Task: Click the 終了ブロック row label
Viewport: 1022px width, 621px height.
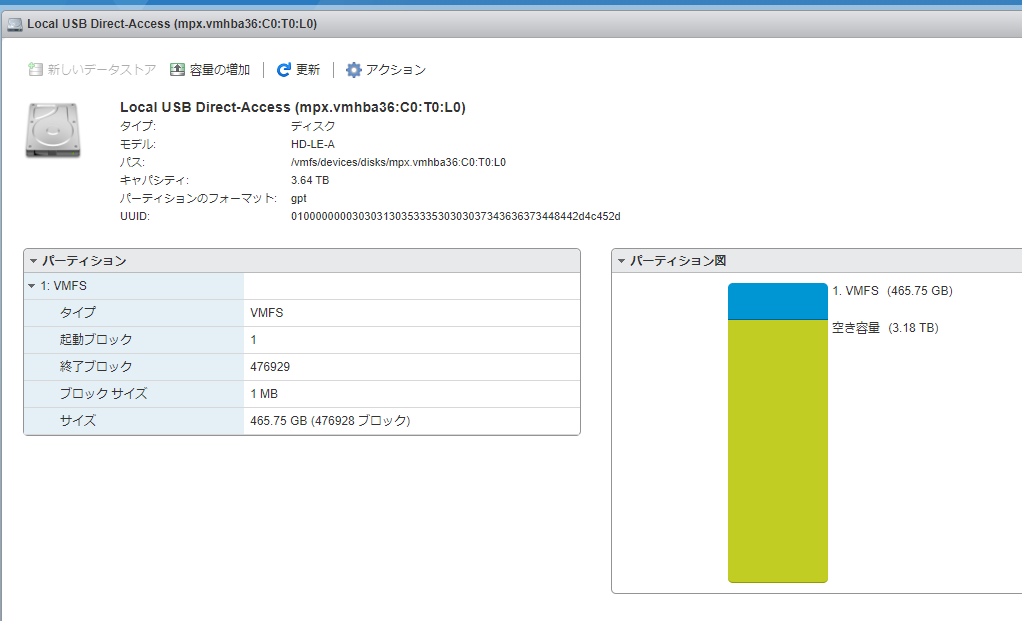Action: pos(96,367)
